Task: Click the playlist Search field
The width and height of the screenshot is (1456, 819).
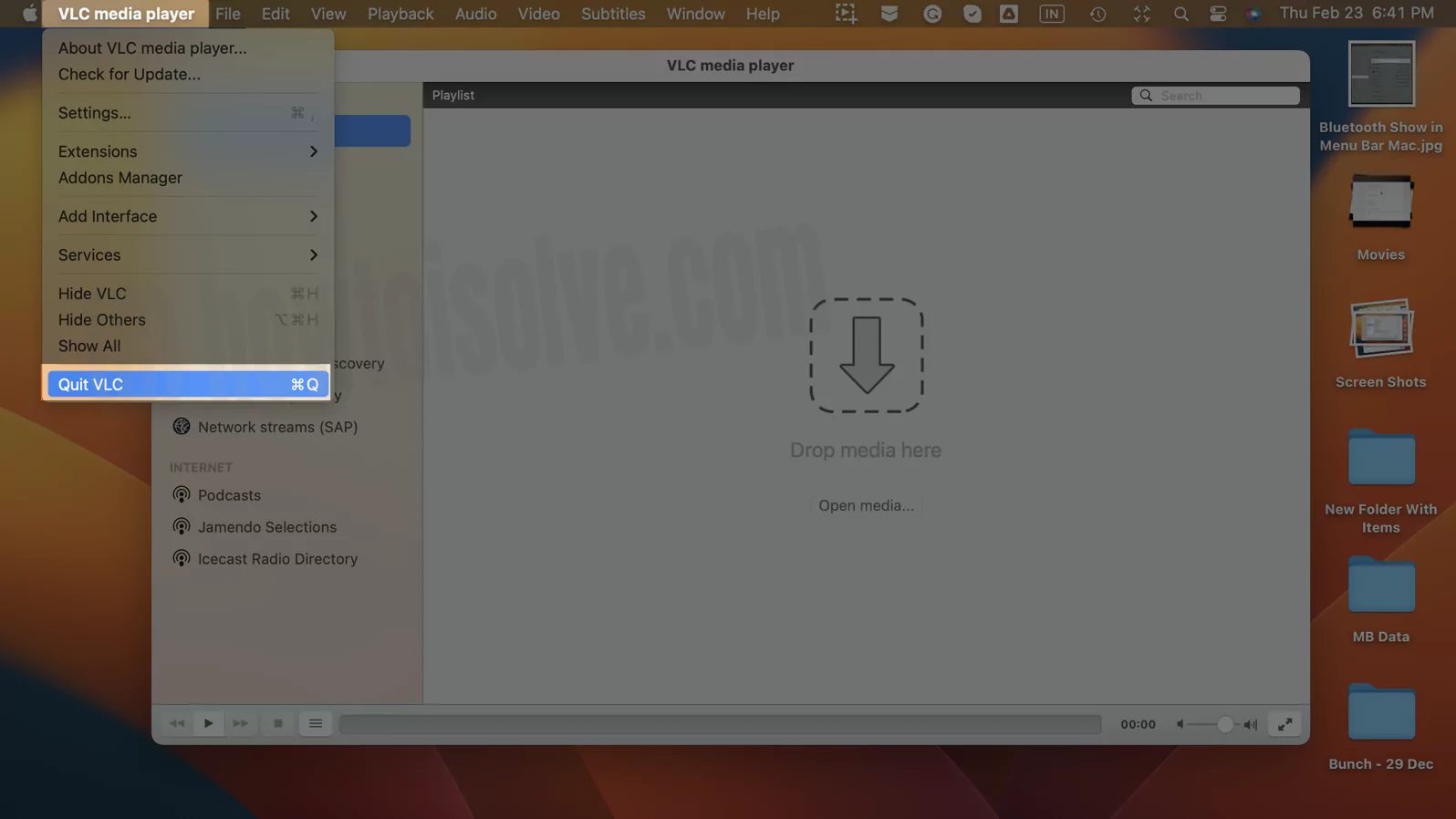Action: (1215, 96)
